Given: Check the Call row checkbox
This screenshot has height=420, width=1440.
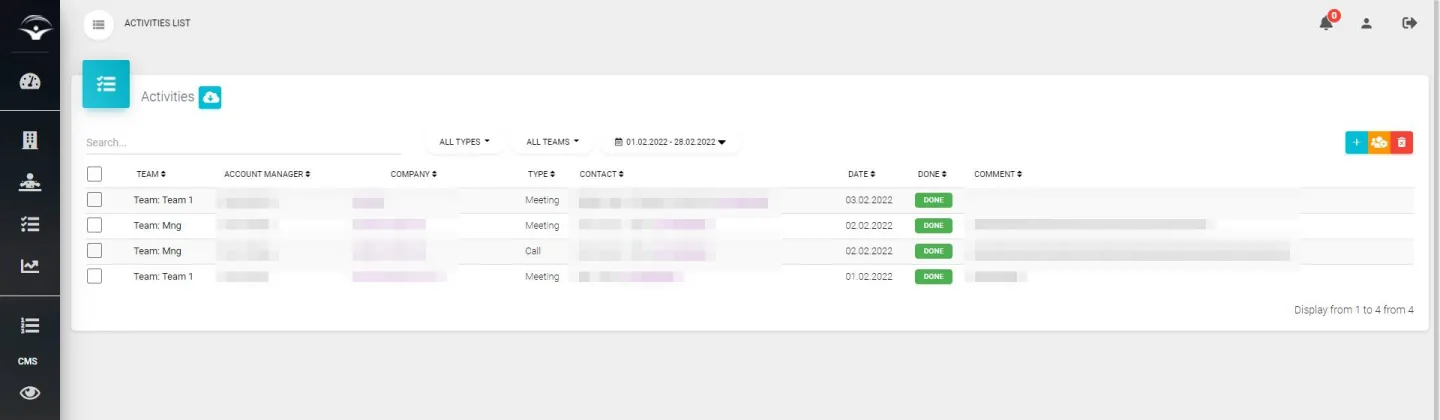Looking at the screenshot, I should click(95, 251).
